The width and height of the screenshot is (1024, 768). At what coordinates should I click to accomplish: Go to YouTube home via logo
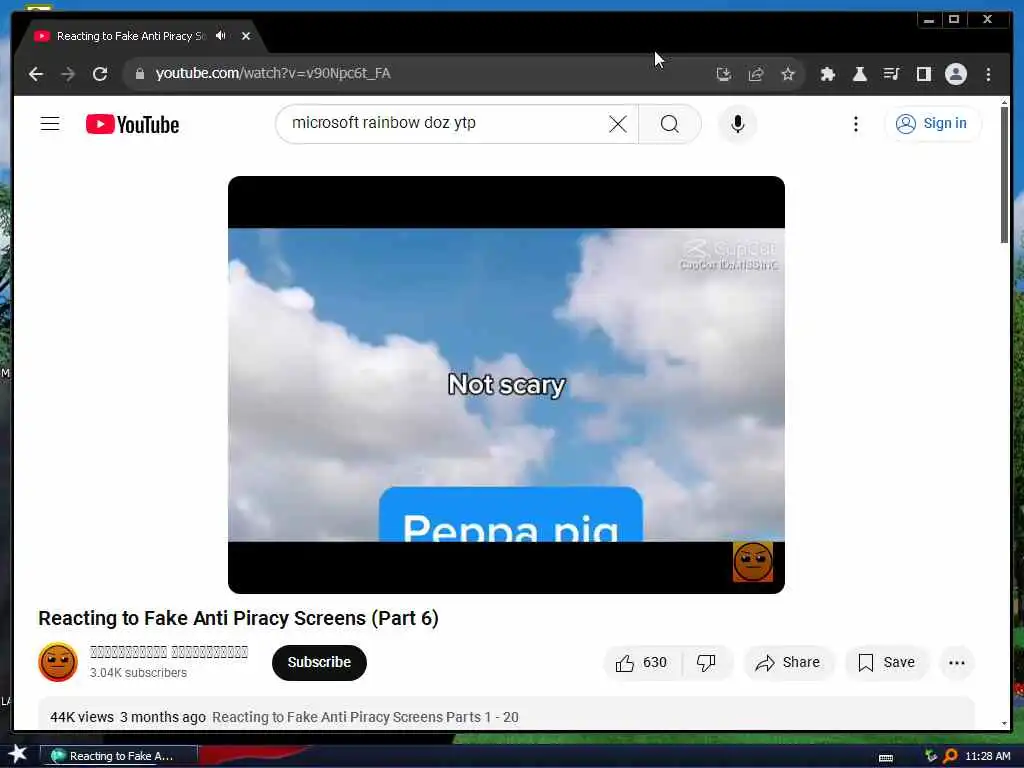coord(132,124)
